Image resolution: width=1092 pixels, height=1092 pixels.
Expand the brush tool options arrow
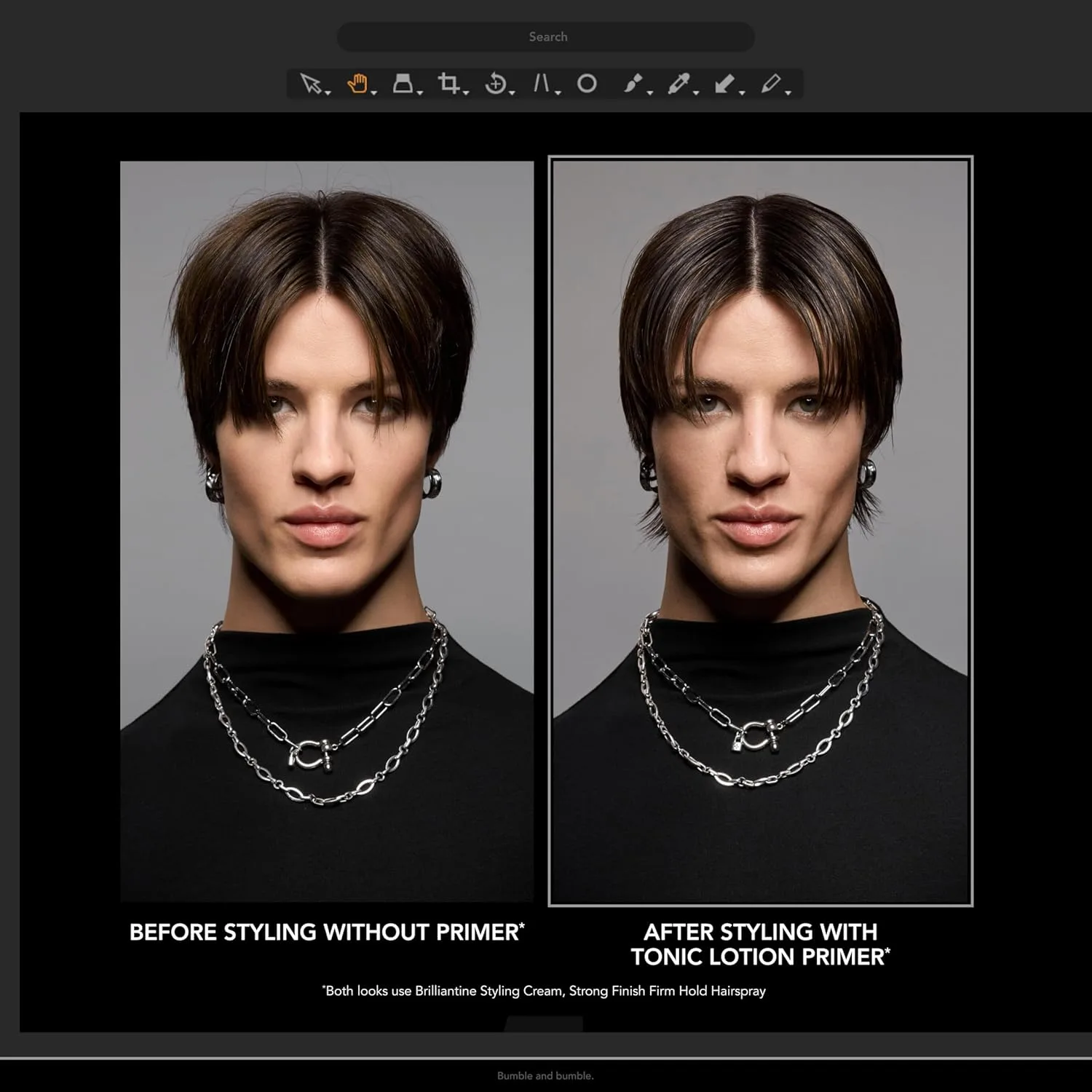[x=650, y=92]
